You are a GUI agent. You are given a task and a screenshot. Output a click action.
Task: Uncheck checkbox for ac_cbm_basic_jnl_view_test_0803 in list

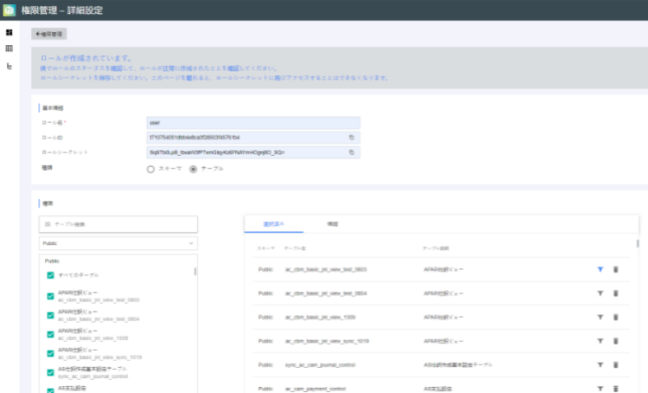(x=50, y=296)
